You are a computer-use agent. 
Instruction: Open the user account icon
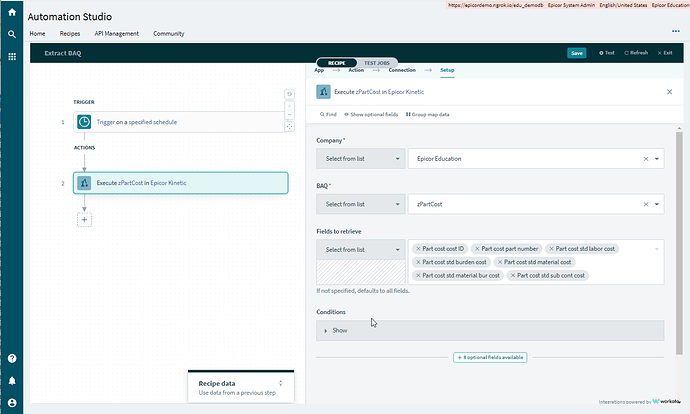tap(12, 403)
